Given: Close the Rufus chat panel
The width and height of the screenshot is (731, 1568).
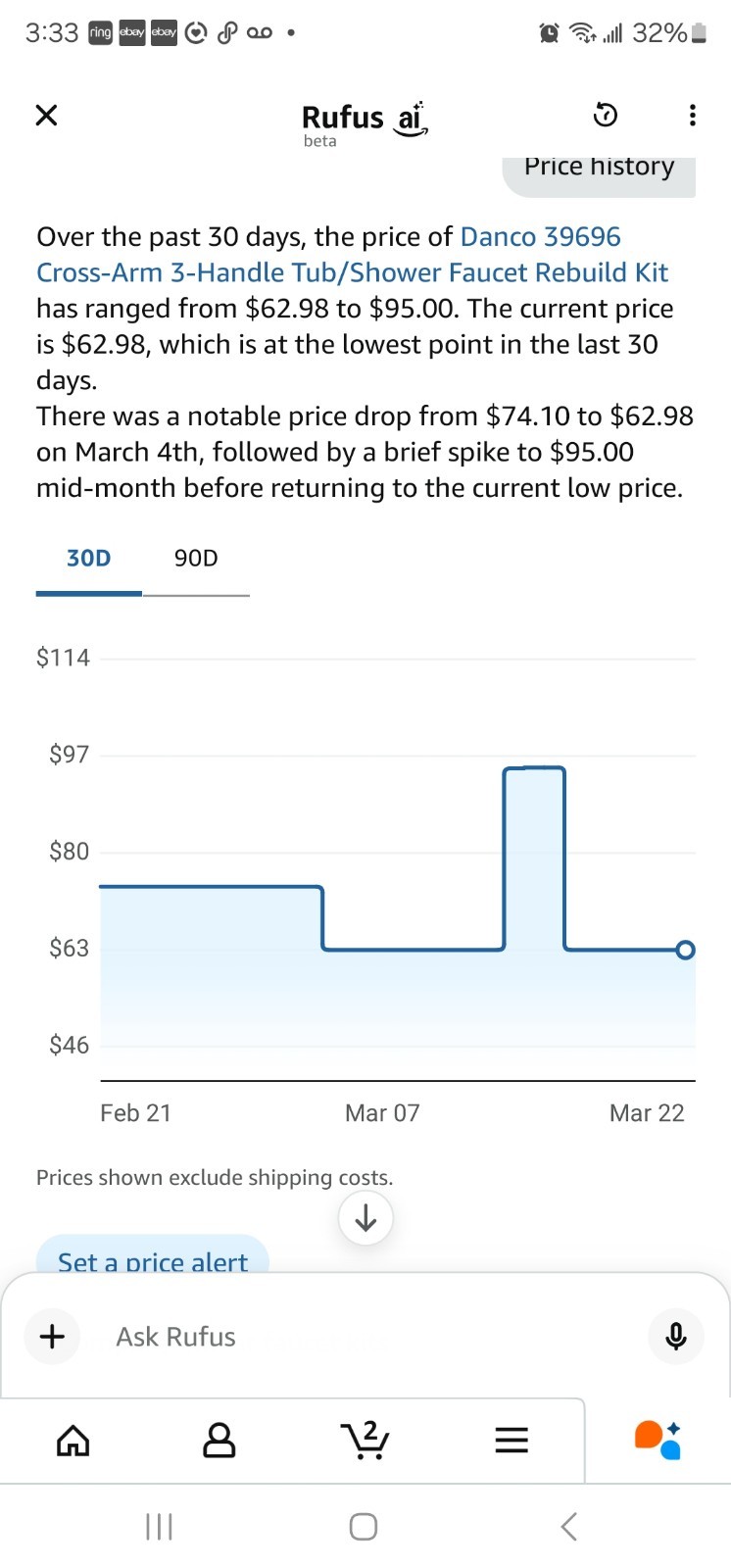Looking at the screenshot, I should (x=46, y=116).
